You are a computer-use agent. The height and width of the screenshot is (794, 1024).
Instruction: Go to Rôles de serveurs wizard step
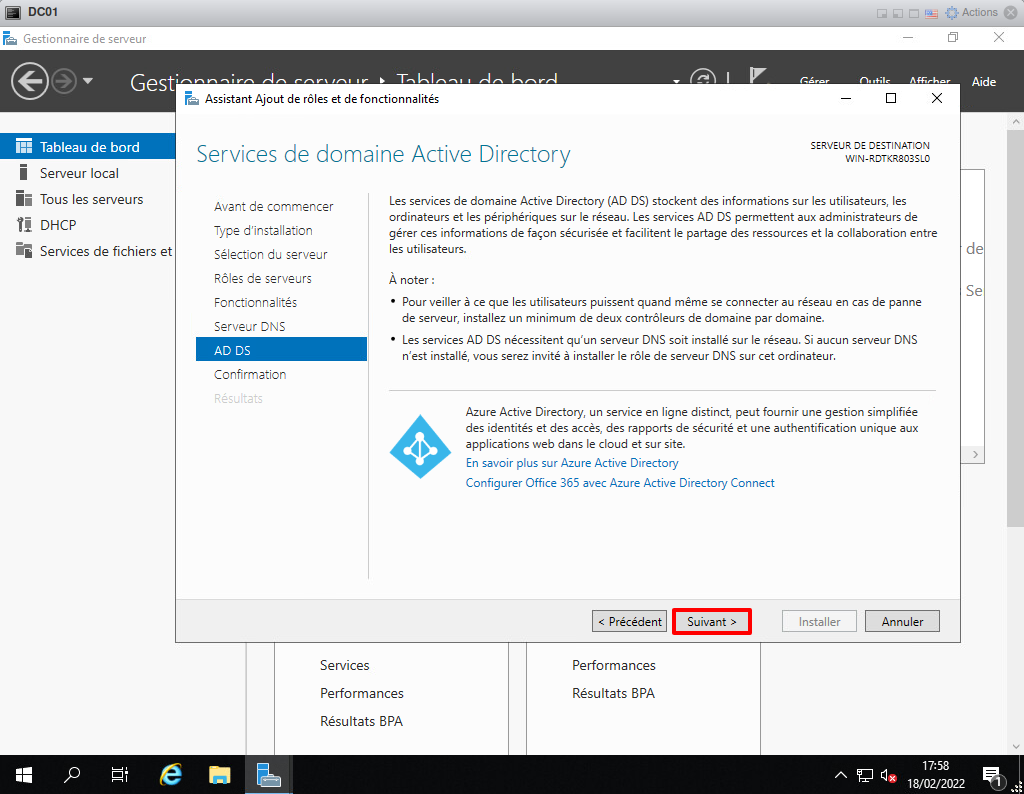(263, 278)
